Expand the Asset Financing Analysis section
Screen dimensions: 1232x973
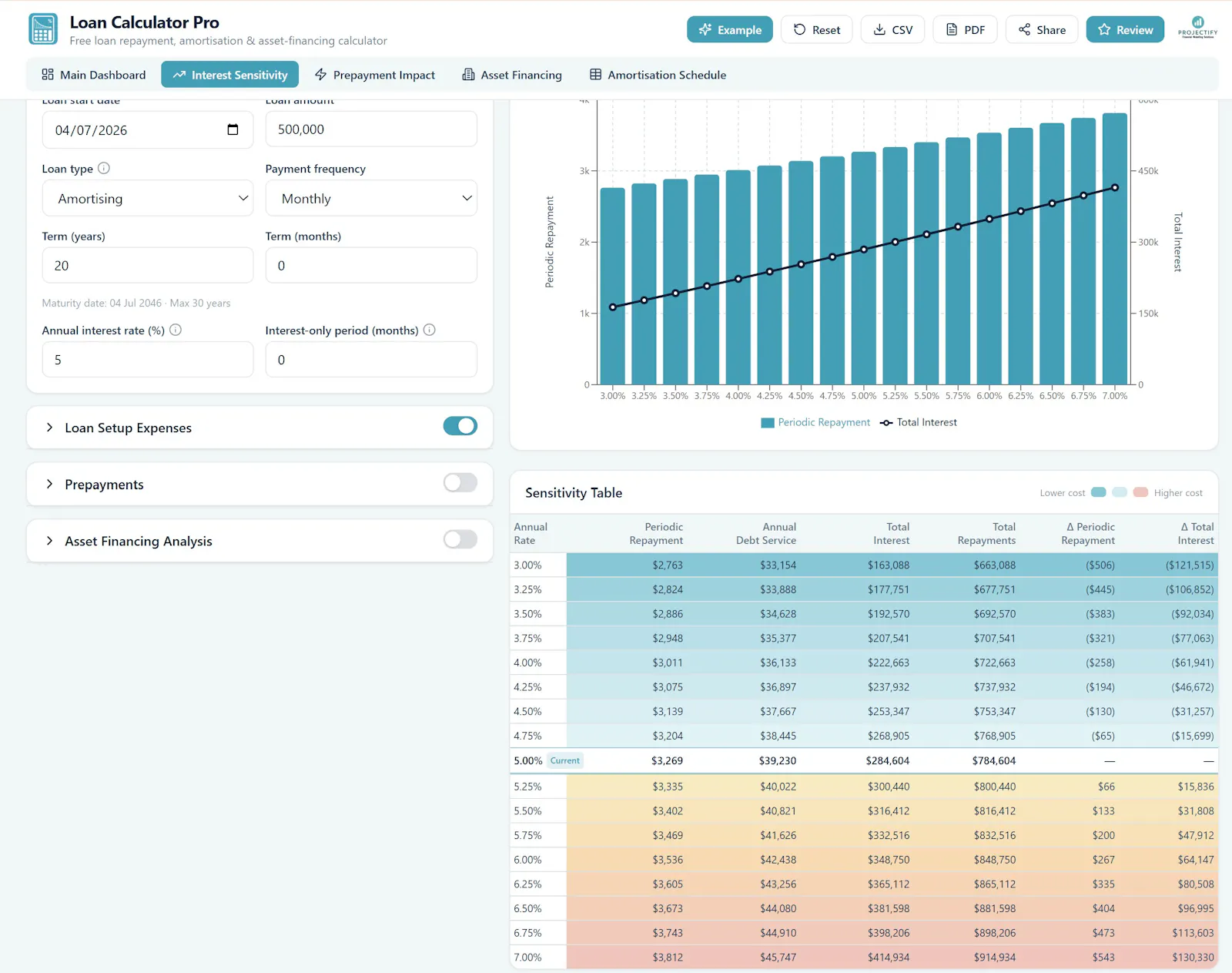[x=50, y=541]
